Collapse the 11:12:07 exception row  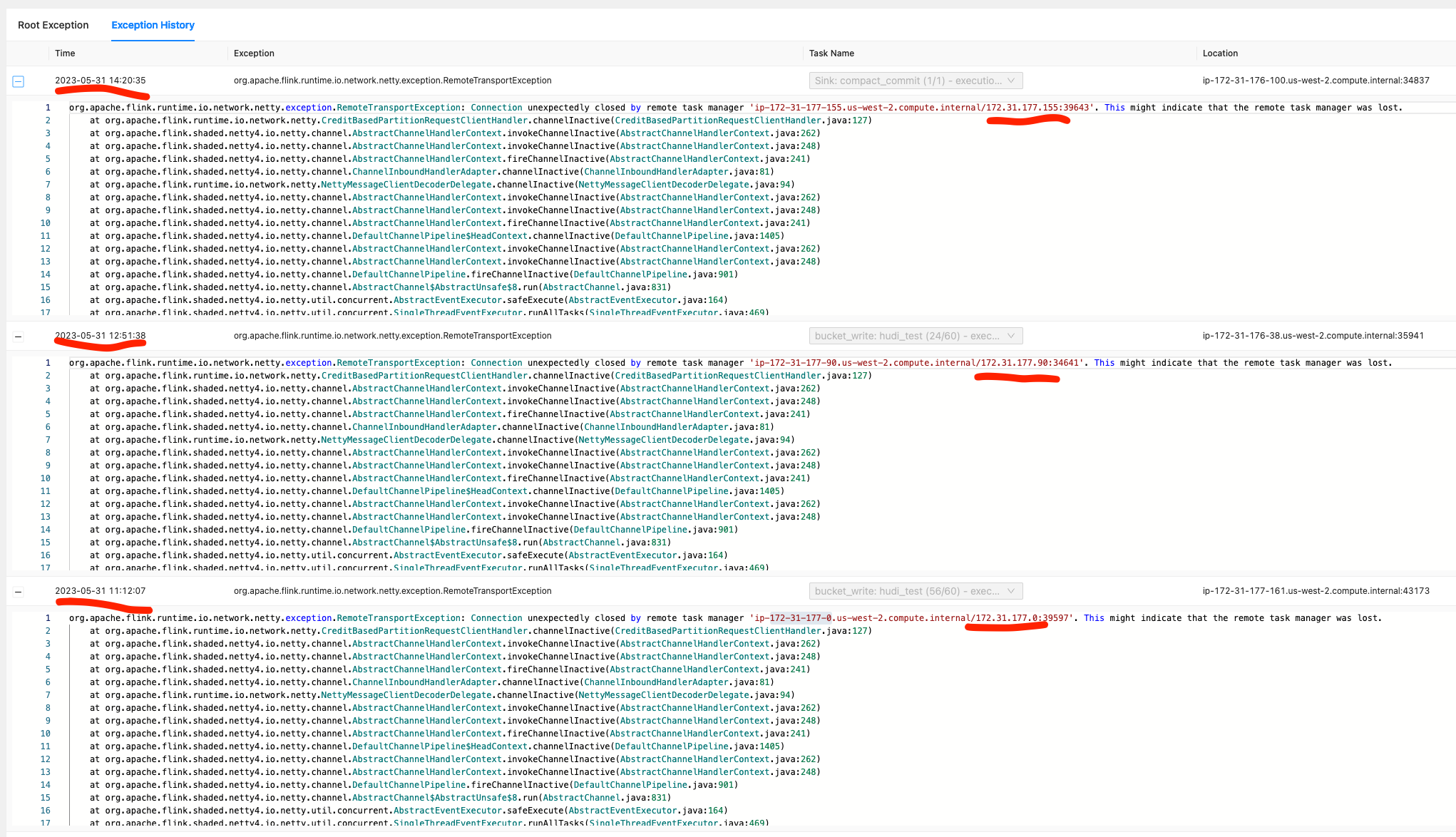pyautogui.click(x=19, y=592)
